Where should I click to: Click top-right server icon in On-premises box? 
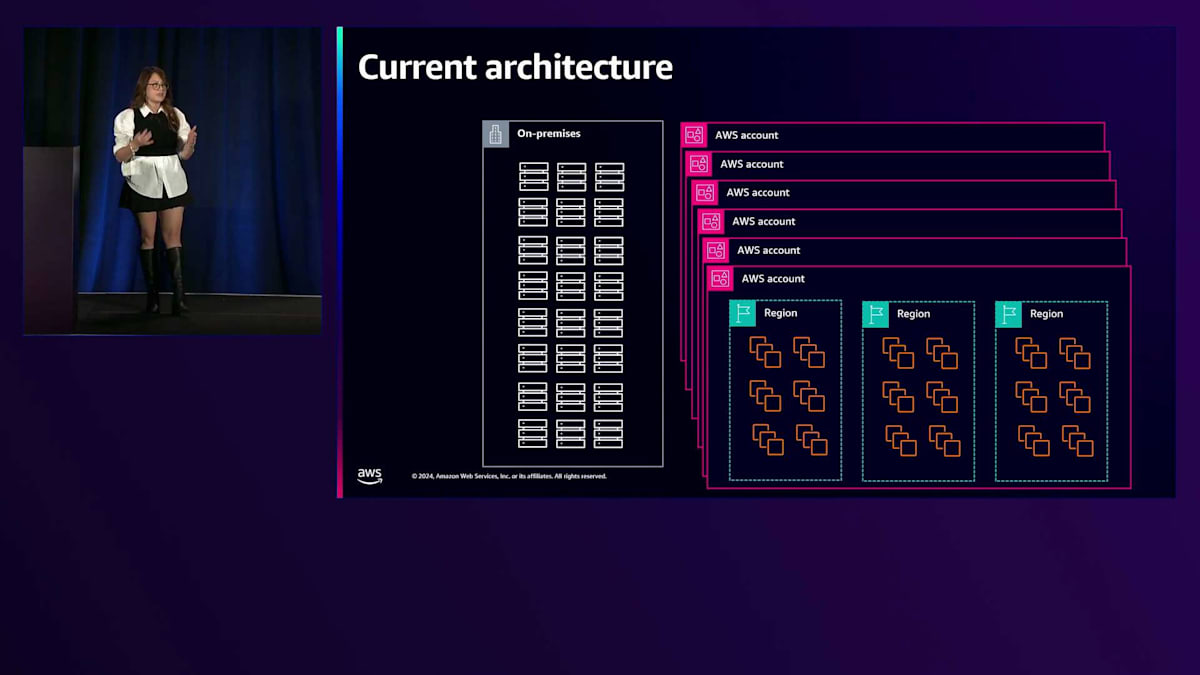pos(609,177)
